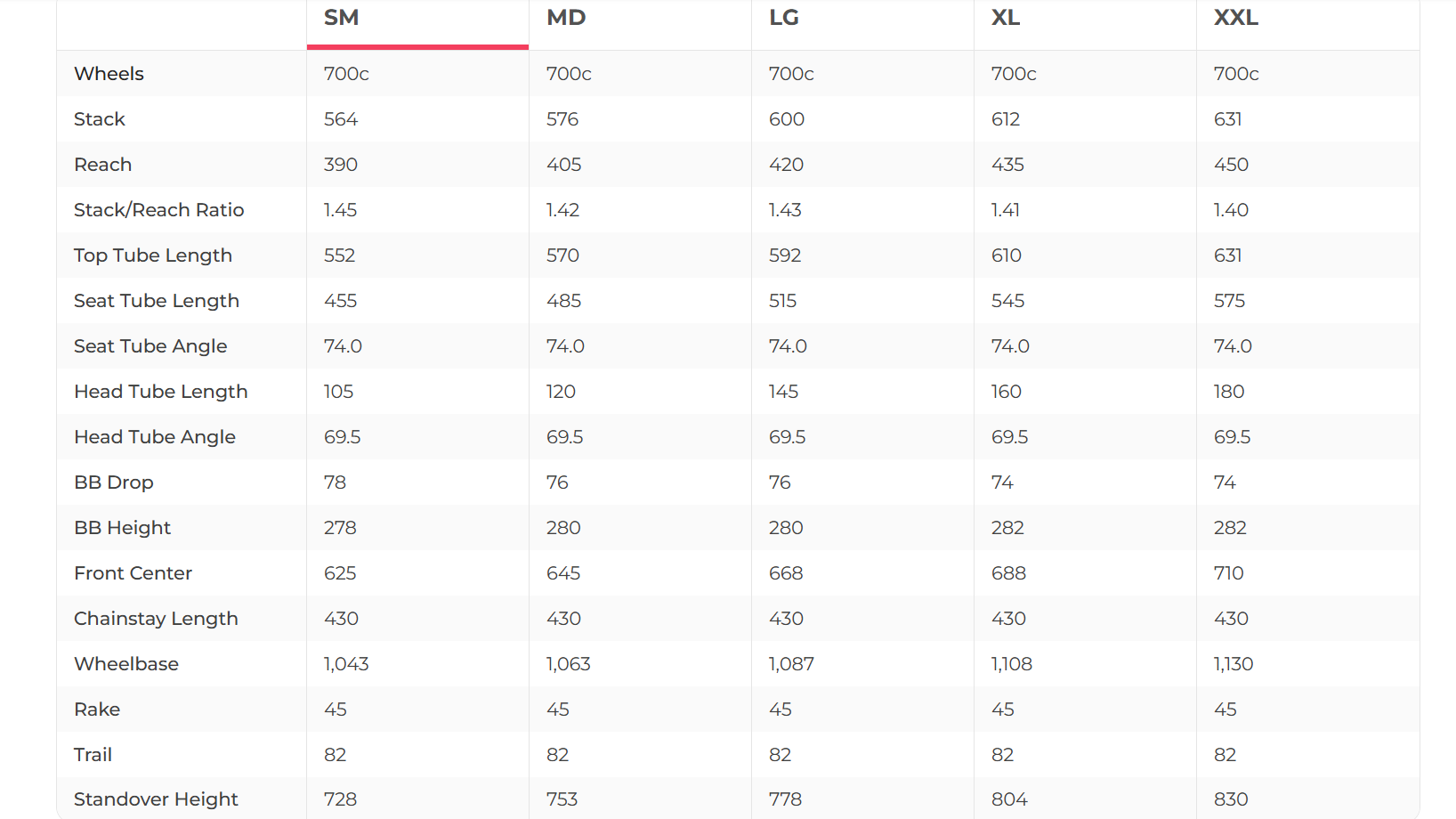Select the XXL Wheelbase value 1,130

point(1234,664)
